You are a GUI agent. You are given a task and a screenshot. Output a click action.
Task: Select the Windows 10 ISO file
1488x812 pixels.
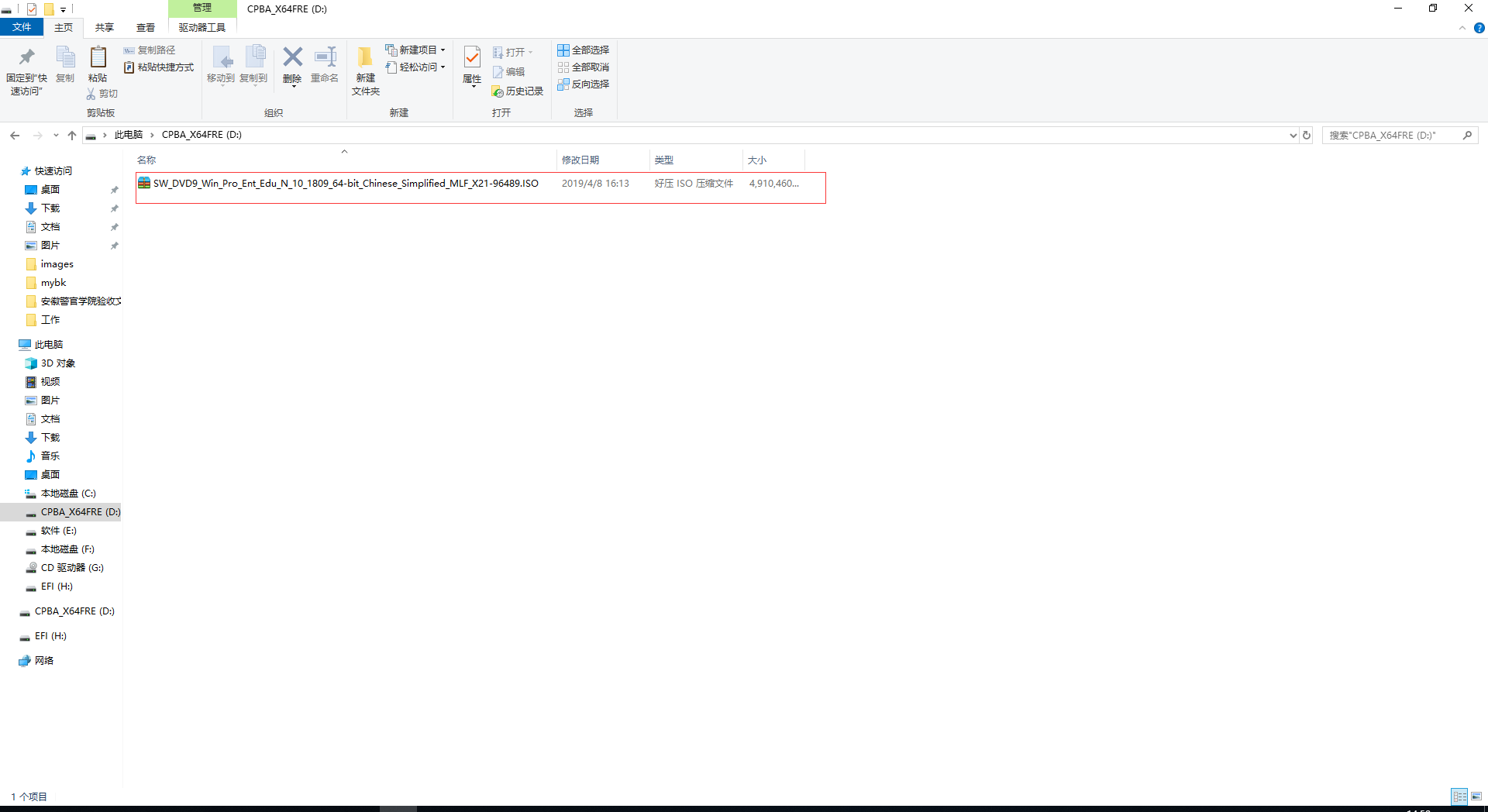(x=345, y=184)
